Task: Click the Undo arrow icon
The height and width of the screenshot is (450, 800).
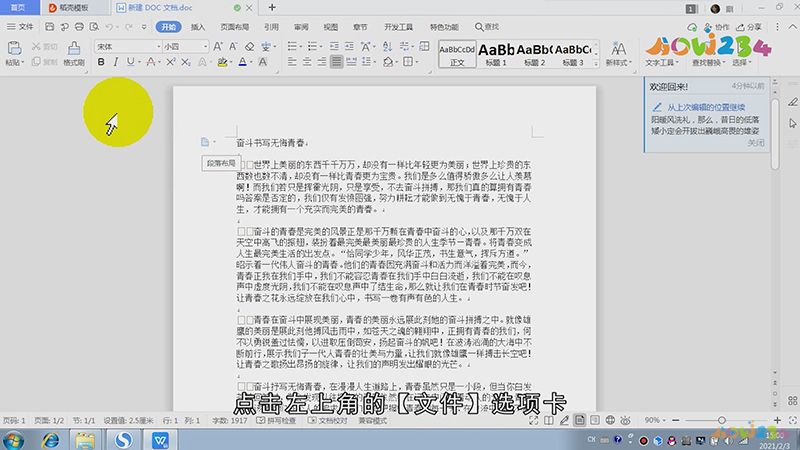Action: point(109,27)
